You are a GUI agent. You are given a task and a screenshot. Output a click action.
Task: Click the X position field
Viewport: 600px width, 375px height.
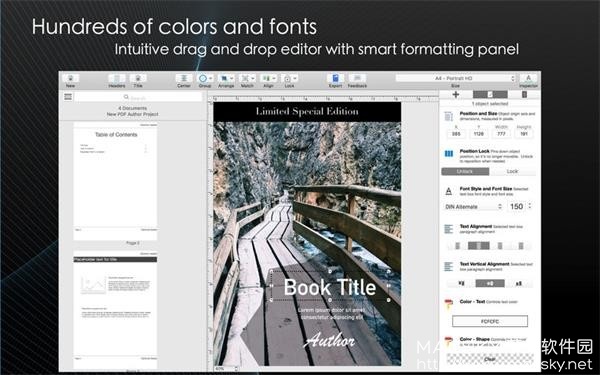tap(456, 134)
